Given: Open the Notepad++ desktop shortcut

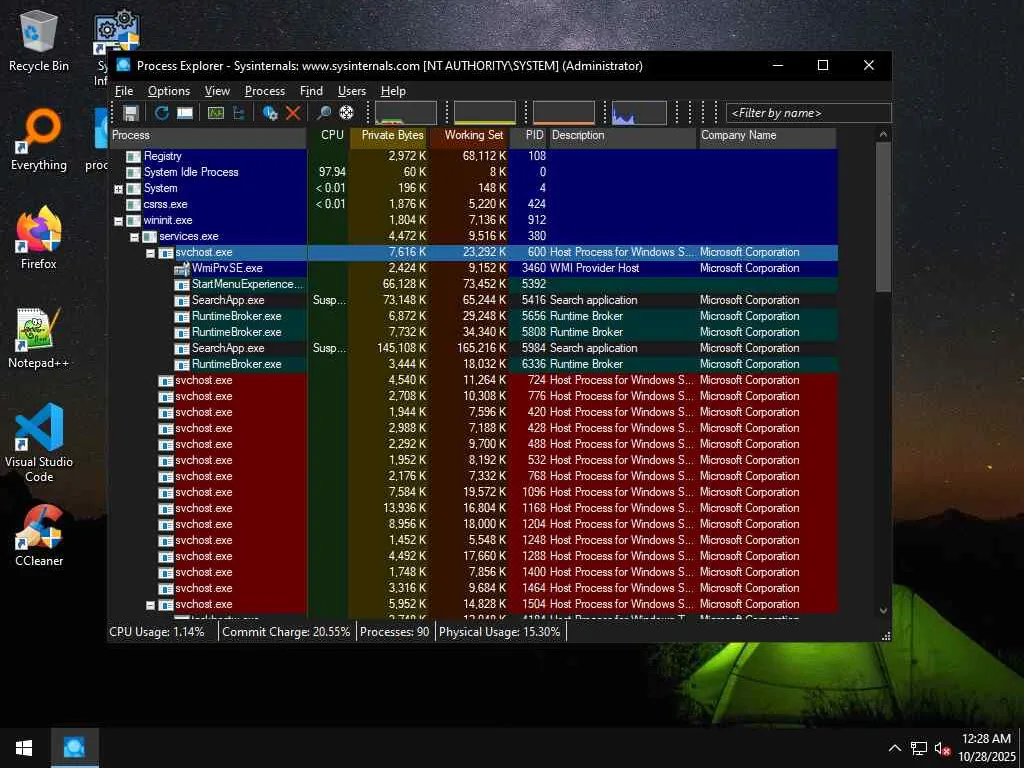Looking at the screenshot, I should (x=39, y=338).
